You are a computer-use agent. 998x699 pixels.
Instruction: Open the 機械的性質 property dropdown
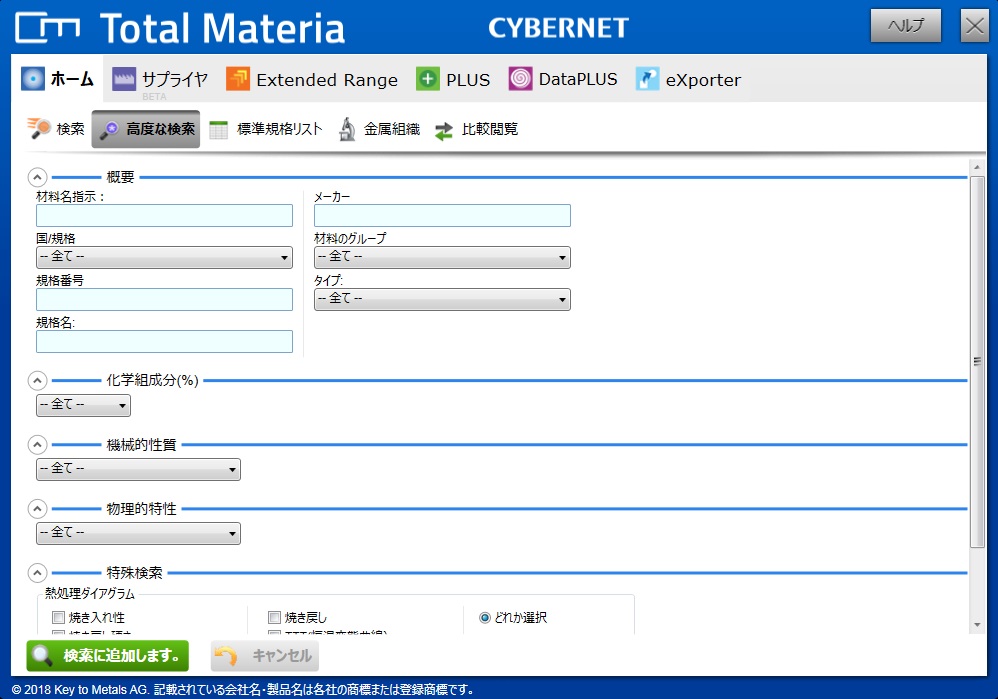coord(138,469)
